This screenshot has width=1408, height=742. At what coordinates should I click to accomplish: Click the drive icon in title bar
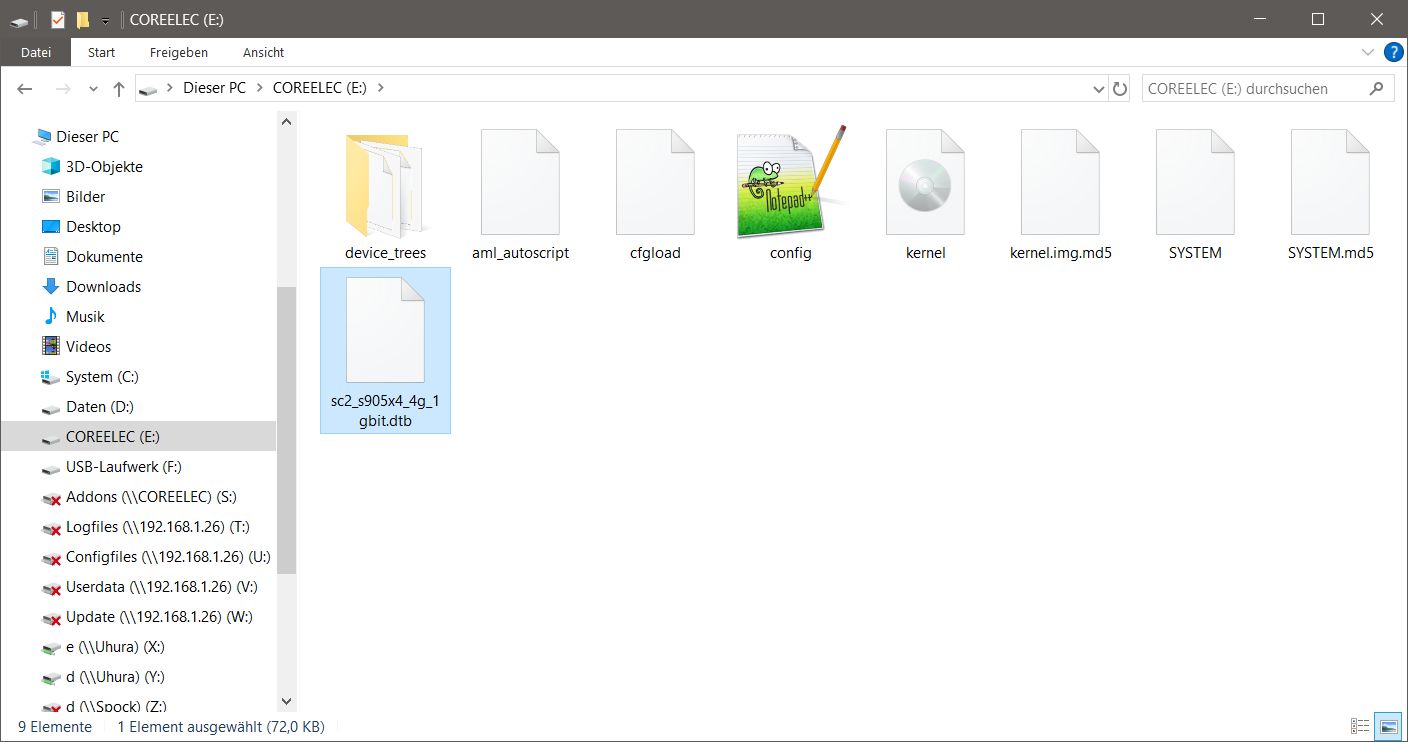click(x=21, y=20)
